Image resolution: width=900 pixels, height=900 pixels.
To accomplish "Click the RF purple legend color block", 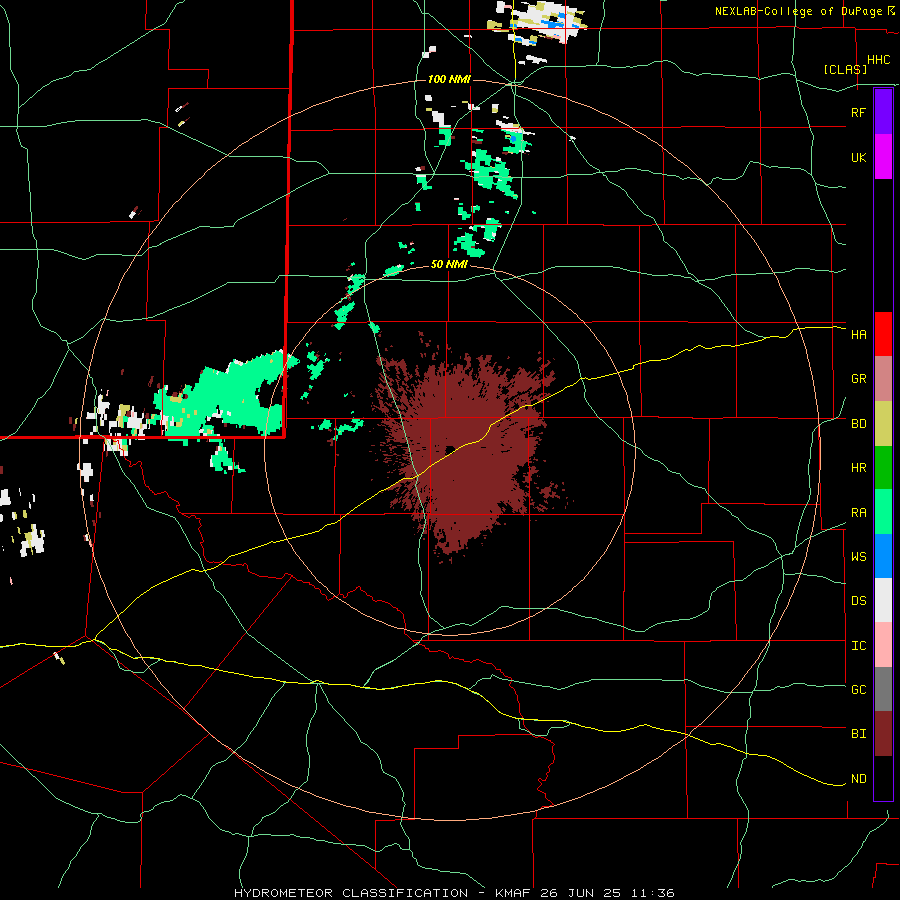I will point(883,112).
